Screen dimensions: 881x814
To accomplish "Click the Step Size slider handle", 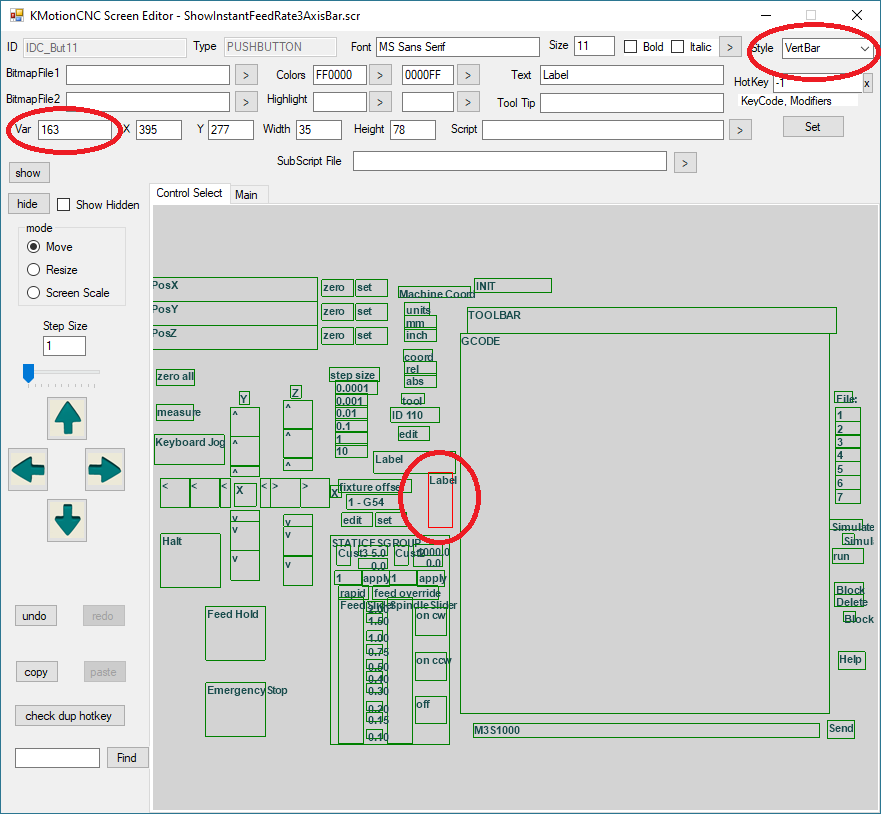I will tap(29, 373).
